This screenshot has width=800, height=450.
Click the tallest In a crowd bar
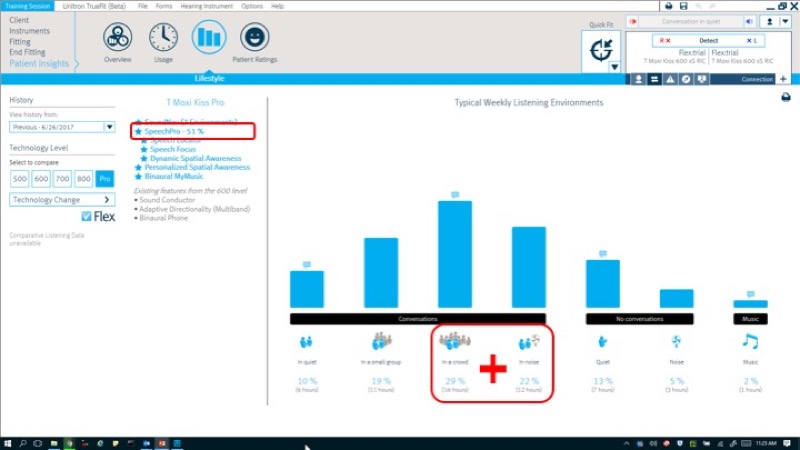(x=455, y=254)
